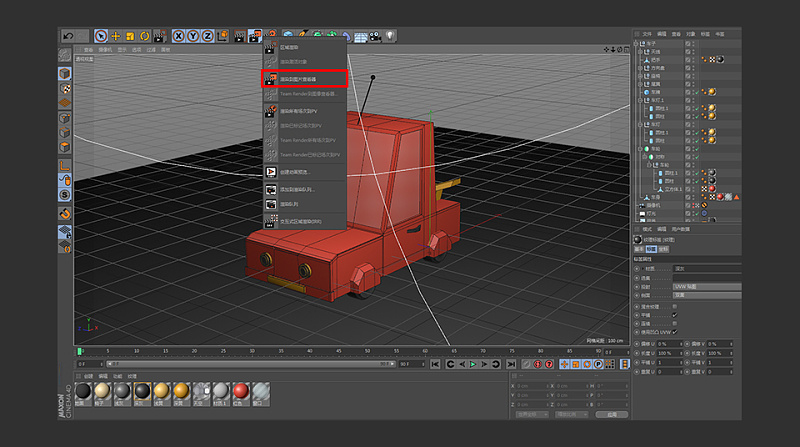This screenshot has width=800, height=447.
Task: Click the Apply button in Coordinates panel
Action: click(612, 414)
